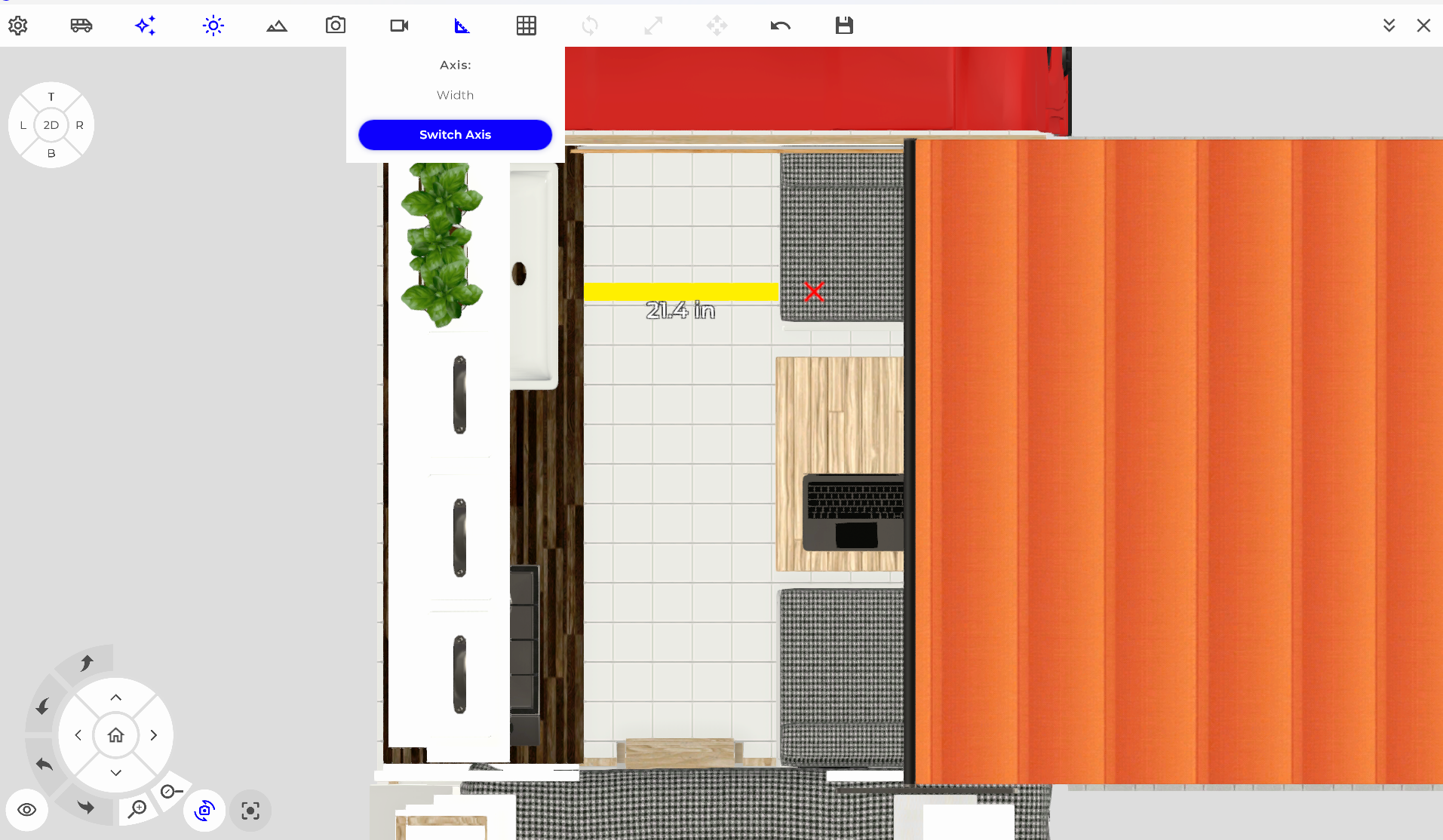Open the sun lighting settings
Screen dimensions: 1443x840
pos(213,26)
